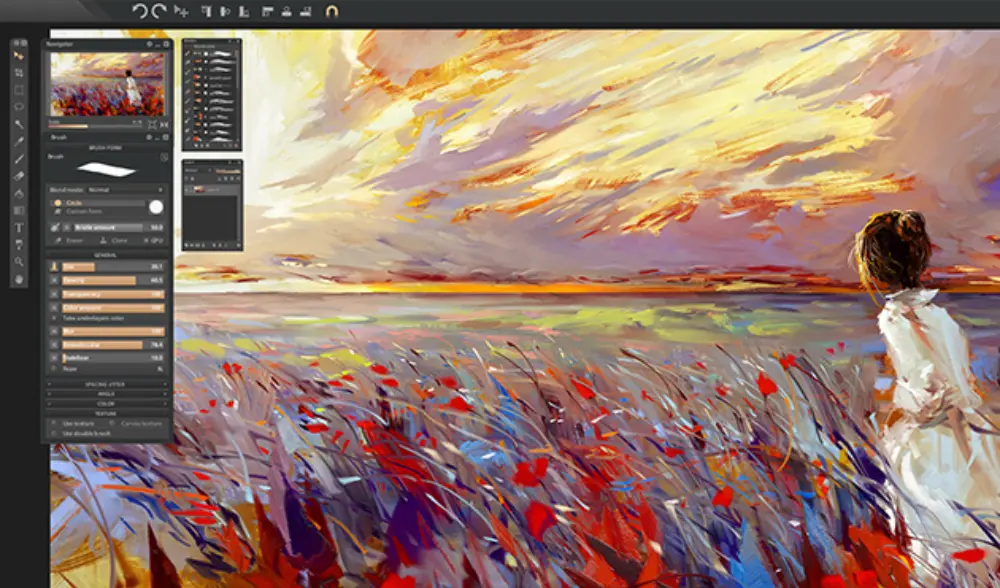Toggle Take underlayers color option
The height and width of the screenshot is (588, 1000).
tap(55, 318)
